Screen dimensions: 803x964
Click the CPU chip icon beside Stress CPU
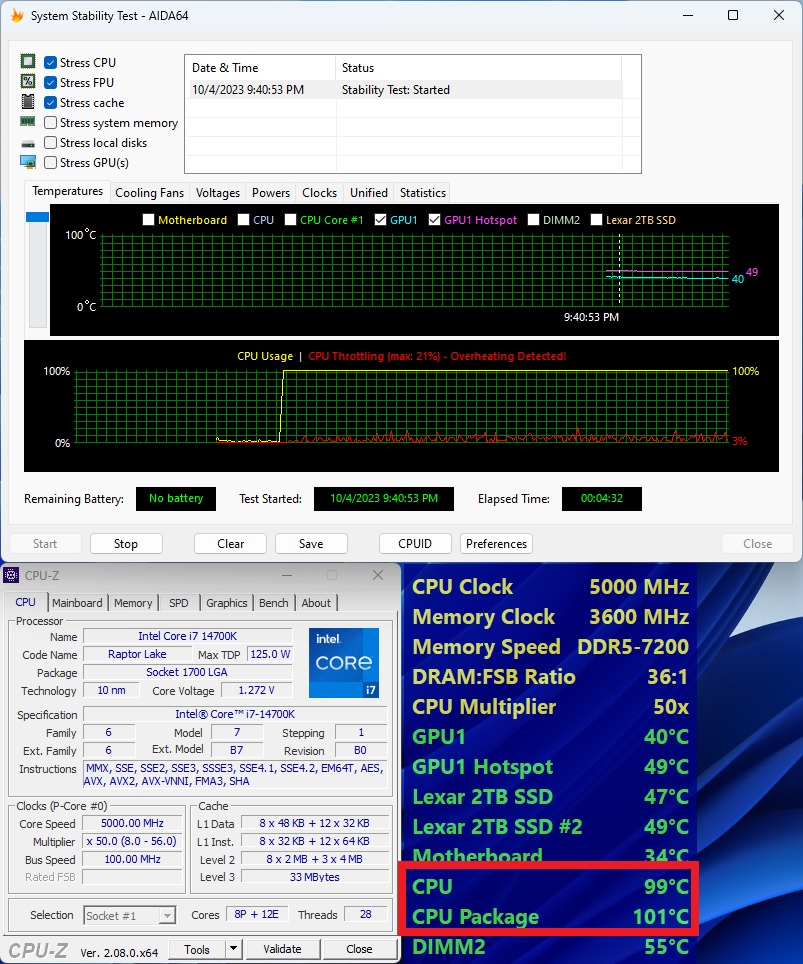pyautogui.click(x=28, y=61)
